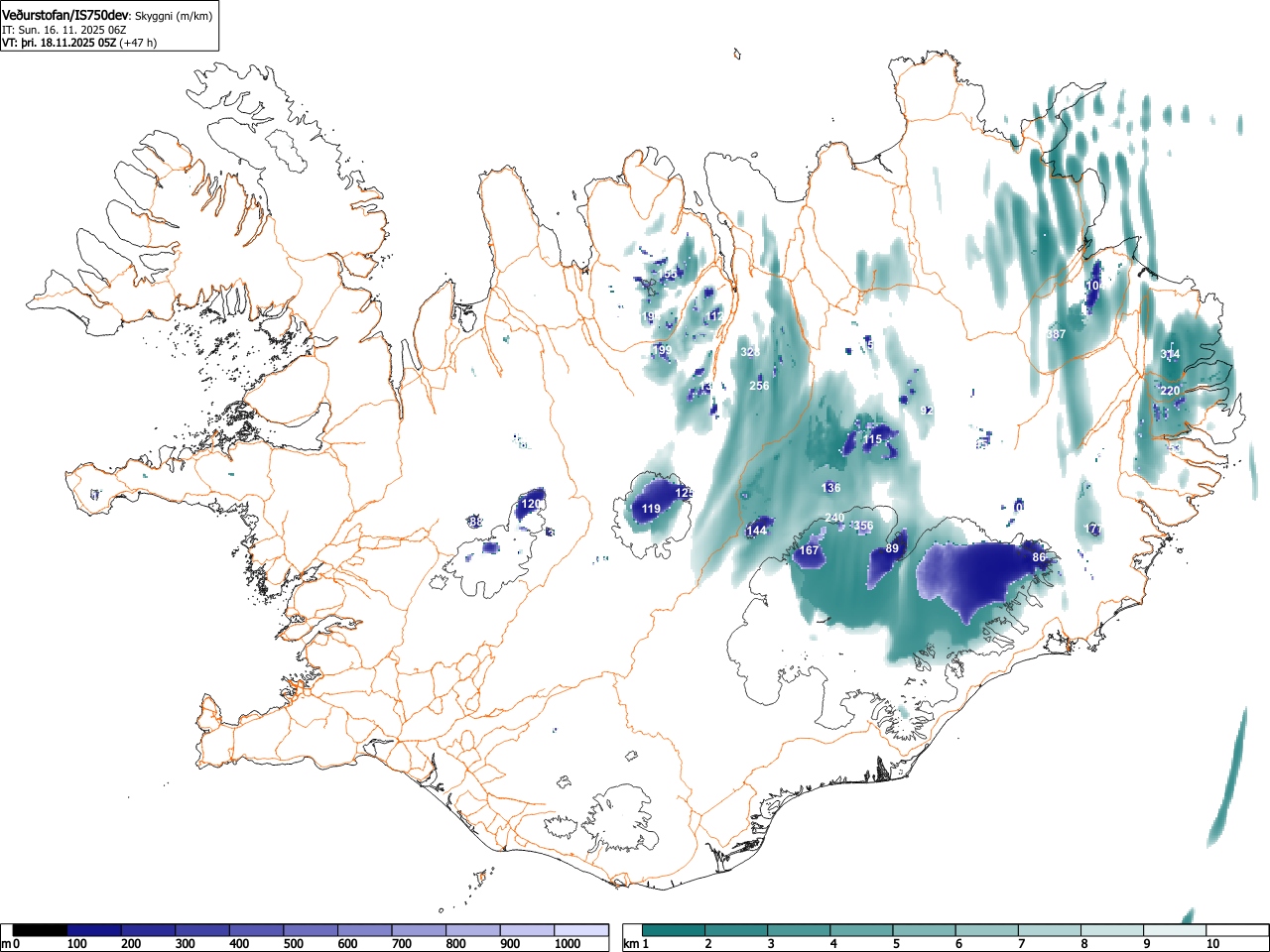Click the visibility value '314' on map

tap(1171, 354)
